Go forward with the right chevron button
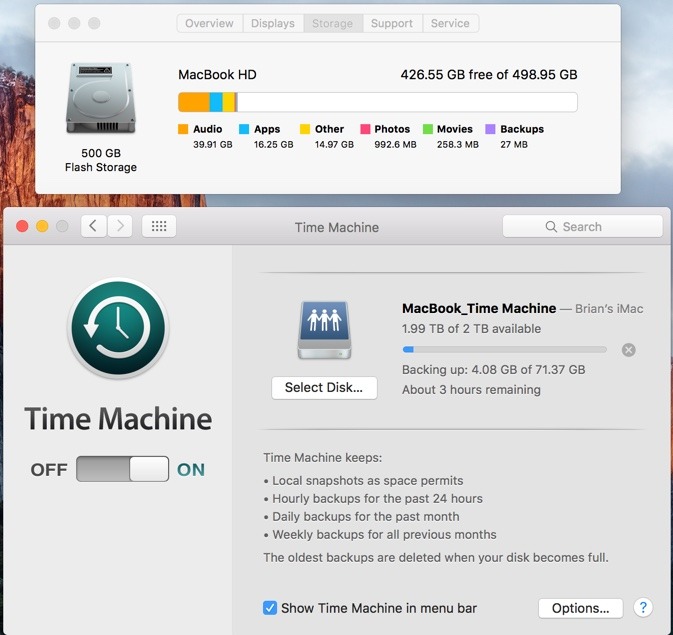673x635 pixels. click(120, 226)
